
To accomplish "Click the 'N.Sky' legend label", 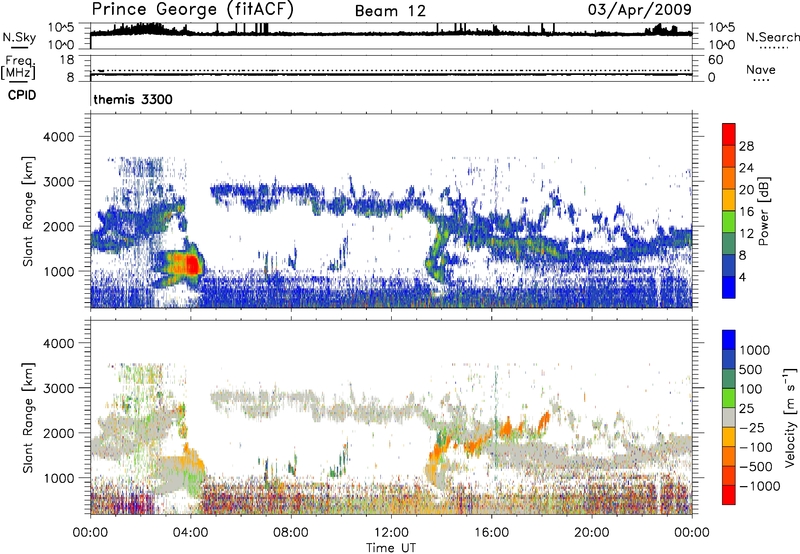I will pos(19,37).
